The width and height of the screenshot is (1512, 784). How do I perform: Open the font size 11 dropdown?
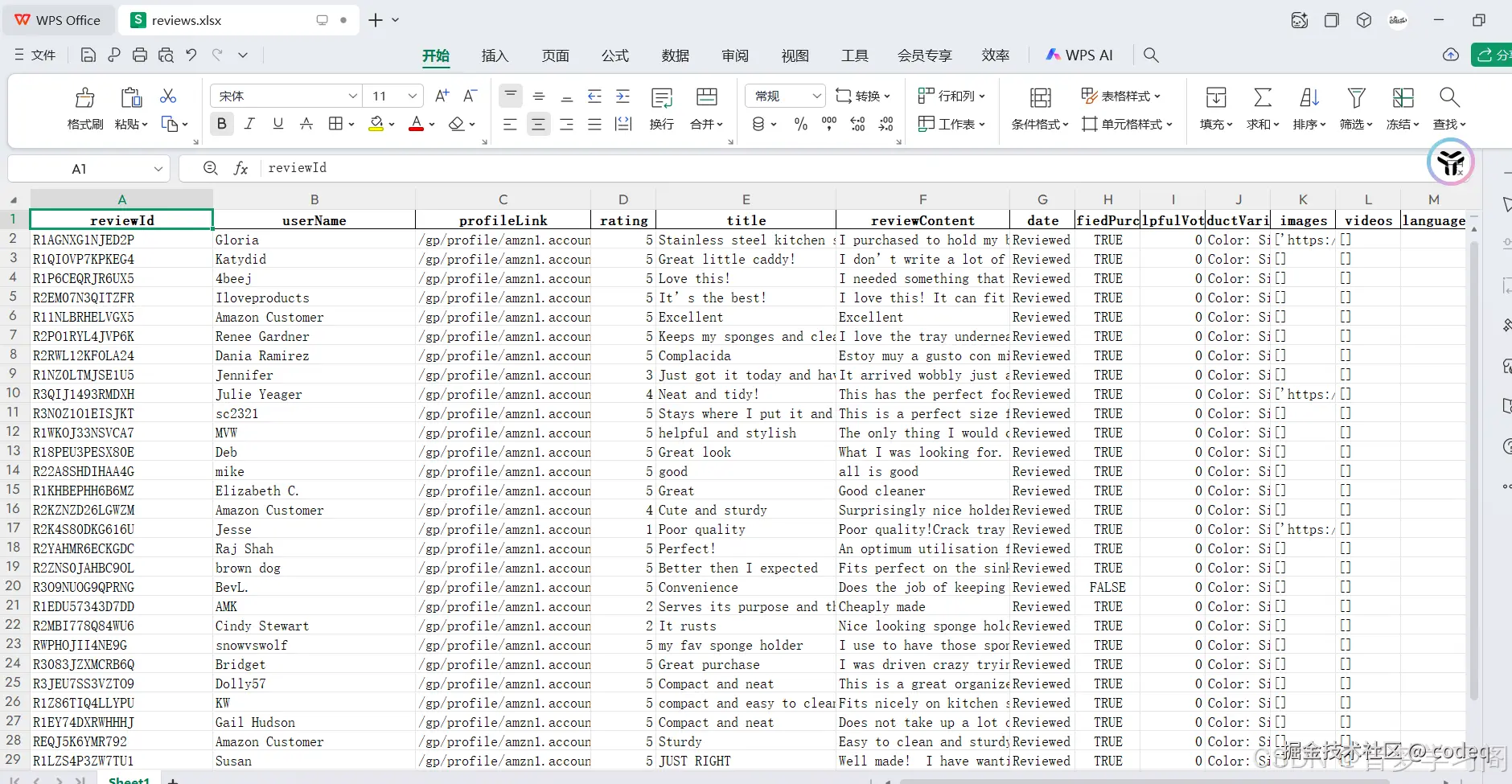(413, 96)
